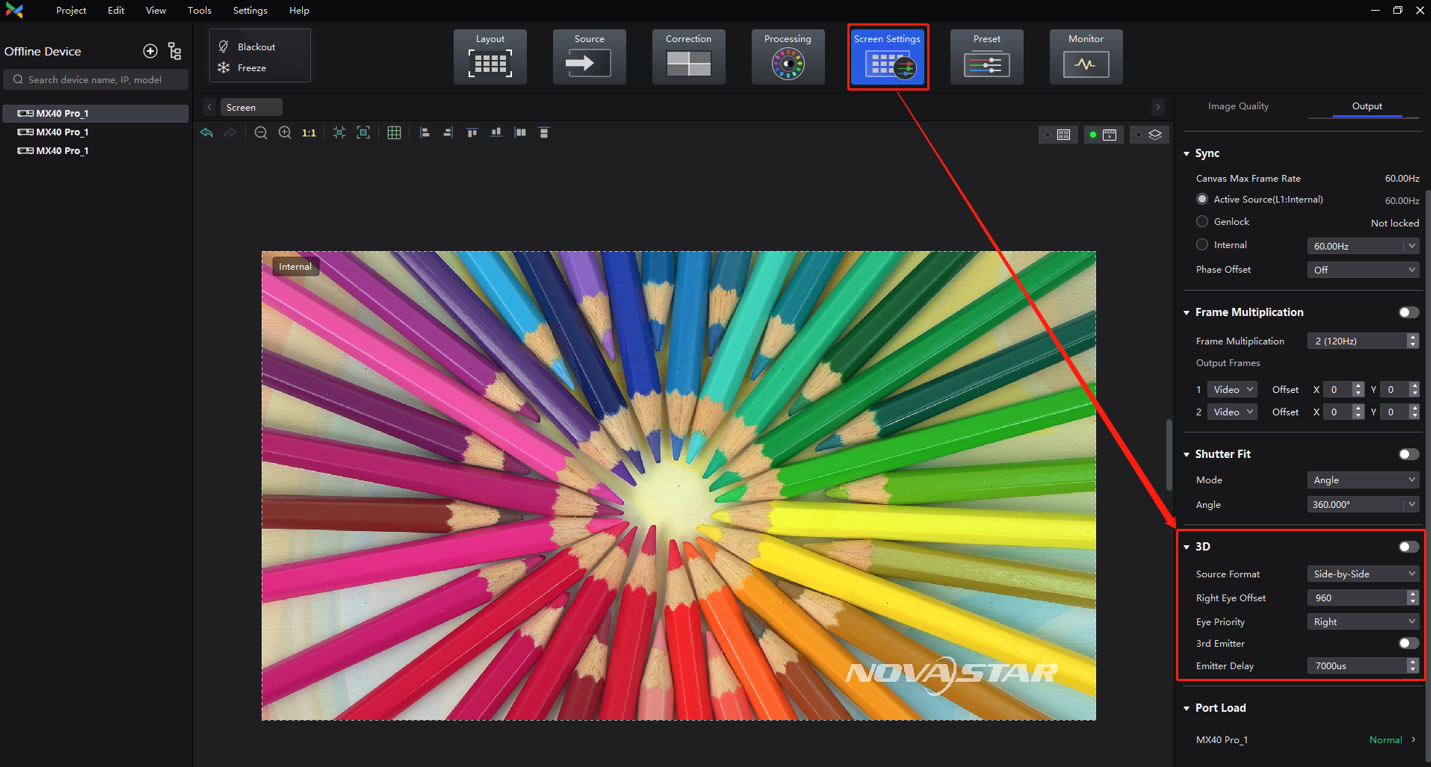Click the align top icon
Screen dimensions: 1431x767
tap(472, 133)
